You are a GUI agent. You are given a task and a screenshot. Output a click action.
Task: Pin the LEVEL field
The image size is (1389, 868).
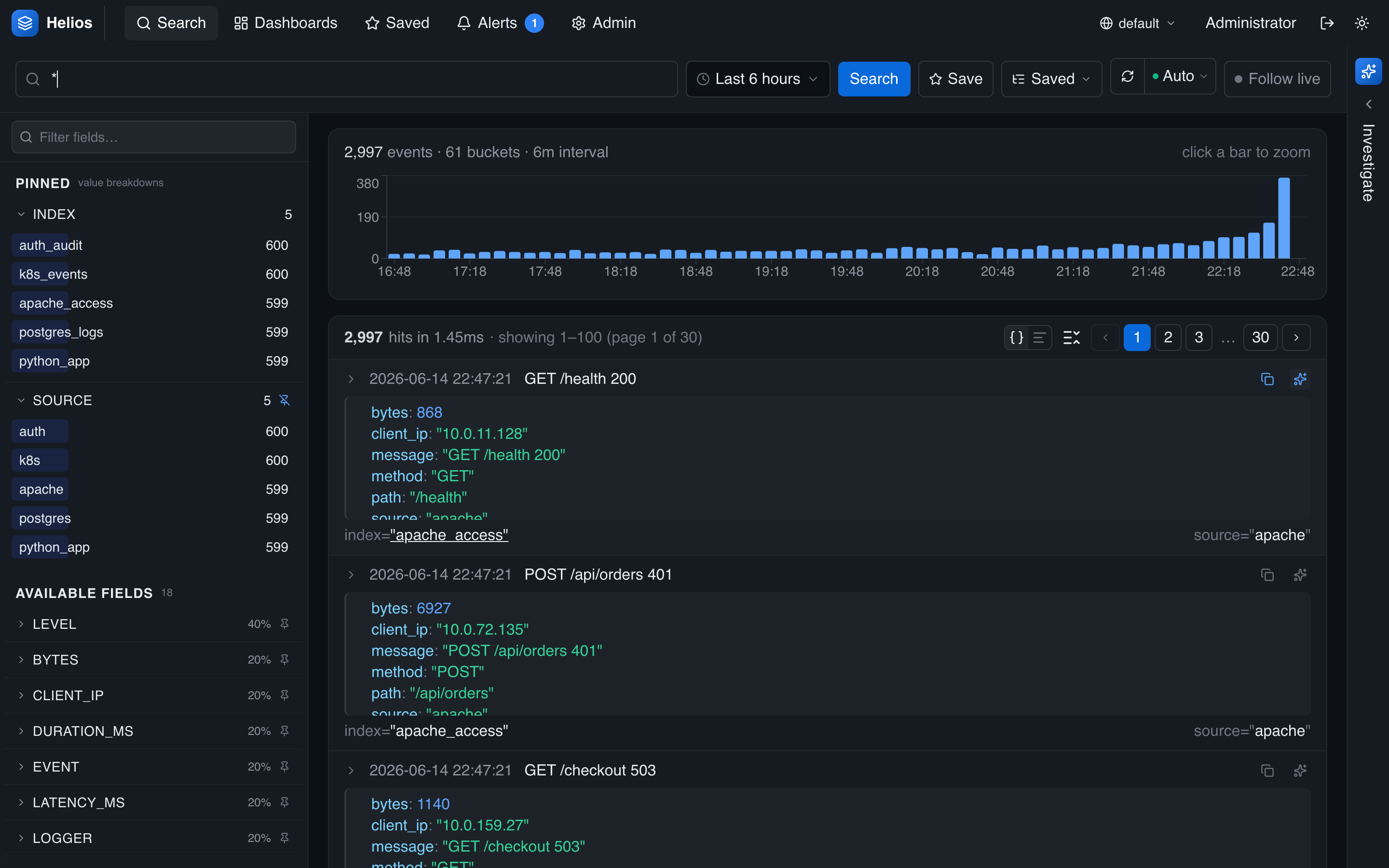[285, 624]
